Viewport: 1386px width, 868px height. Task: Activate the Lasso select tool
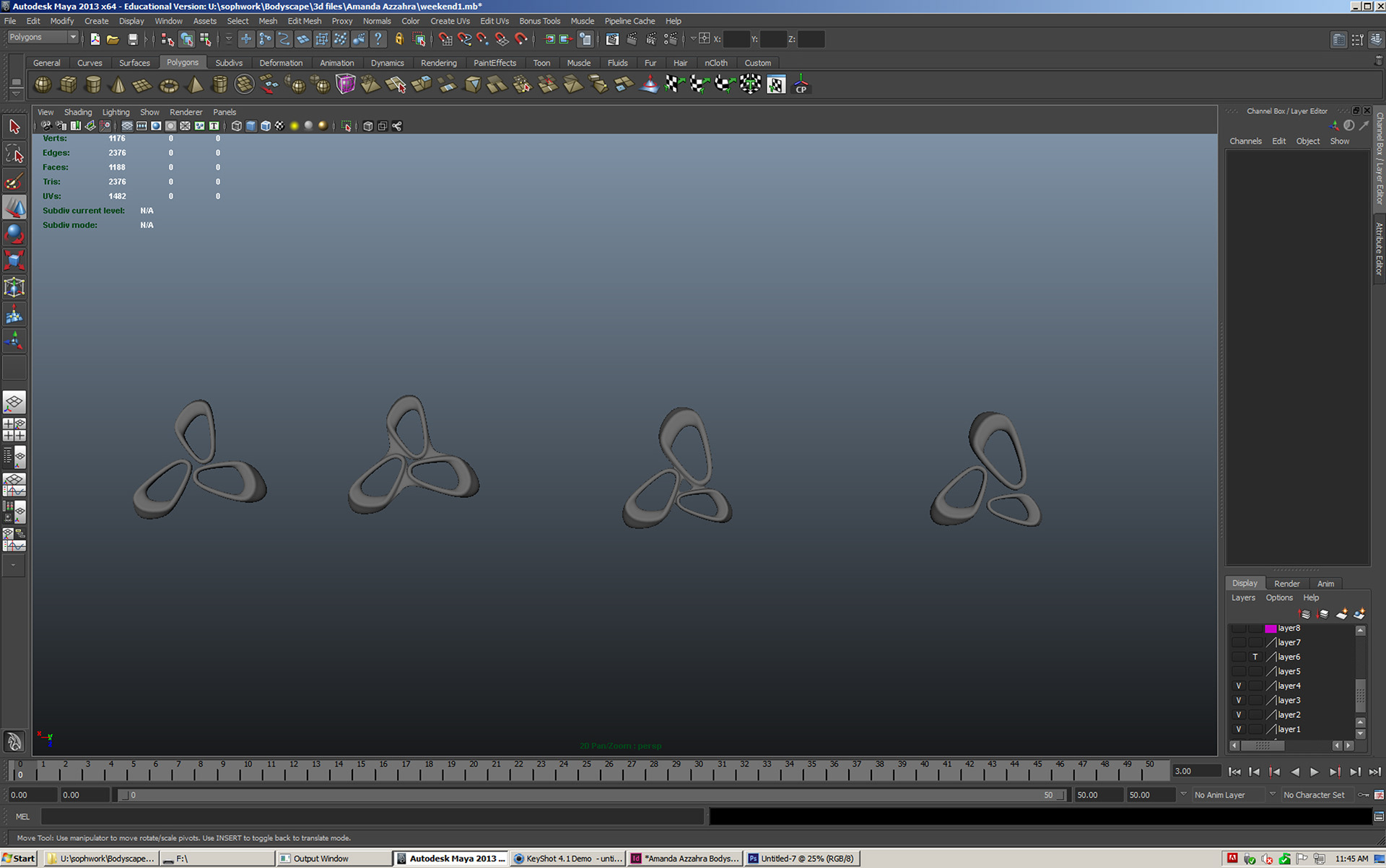click(x=14, y=154)
